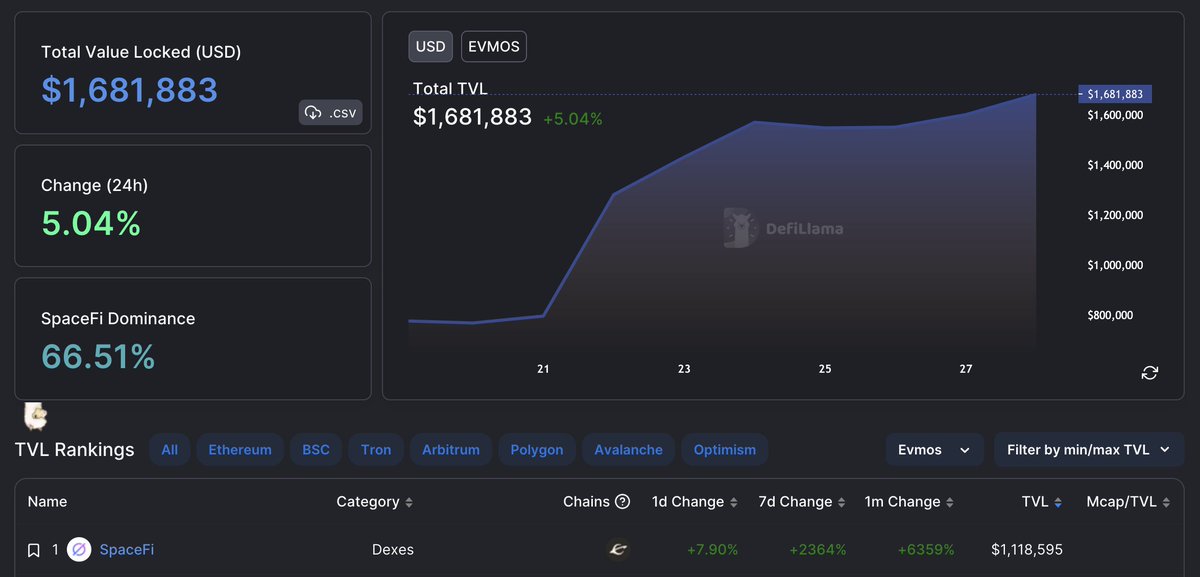
Task: Click the 66.51% SpaceFi Dominance value
Action: tap(98, 356)
